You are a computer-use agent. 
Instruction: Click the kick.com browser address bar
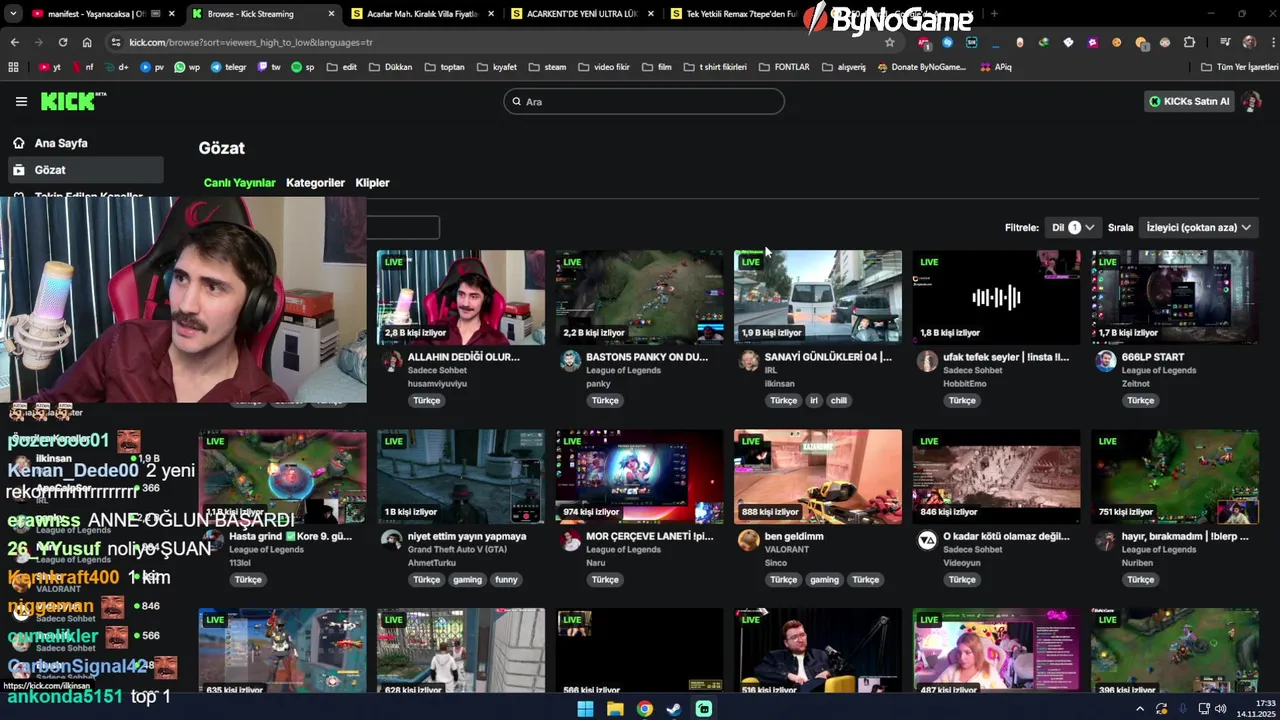pyautogui.click(x=500, y=42)
